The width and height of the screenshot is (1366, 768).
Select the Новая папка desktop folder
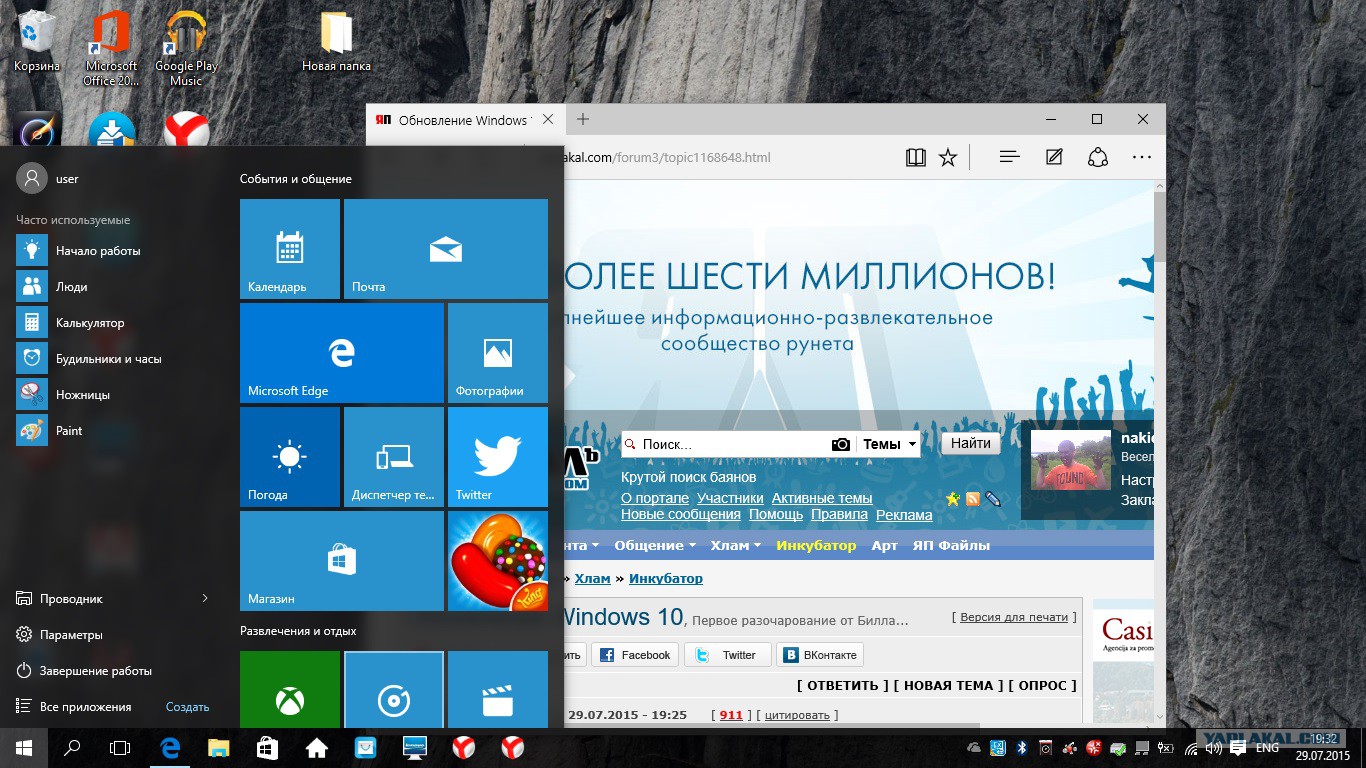337,42
